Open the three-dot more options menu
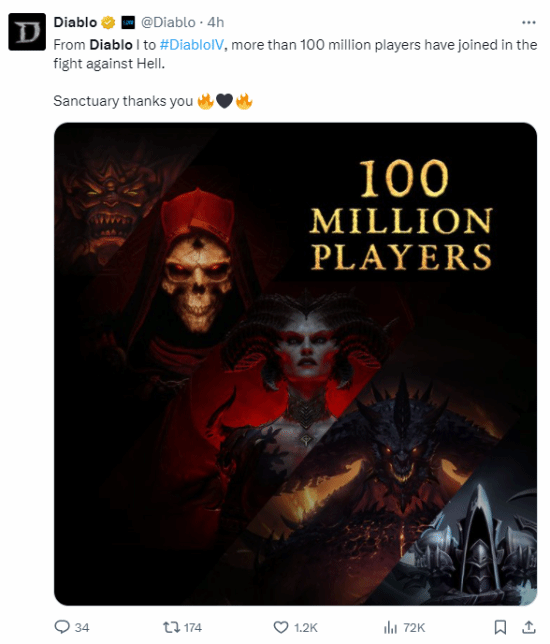The width and height of the screenshot is (550, 644). click(x=529, y=22)
